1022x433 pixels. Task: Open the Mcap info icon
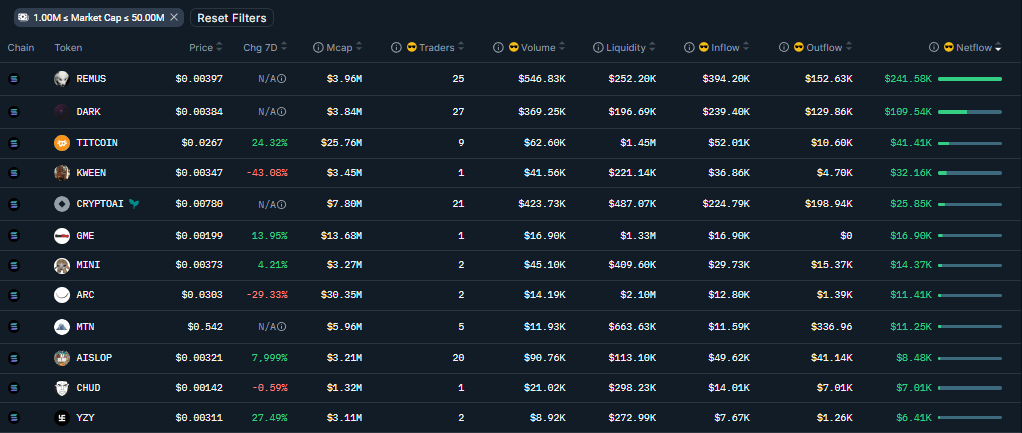[x=318, y=47]
